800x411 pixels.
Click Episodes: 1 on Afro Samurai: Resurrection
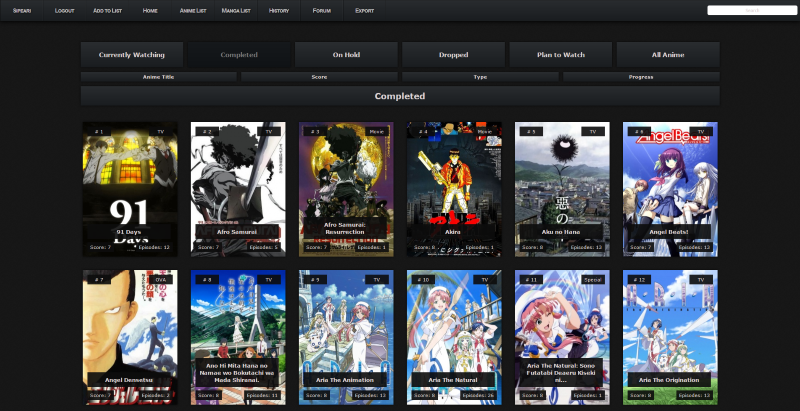[371, 247]
